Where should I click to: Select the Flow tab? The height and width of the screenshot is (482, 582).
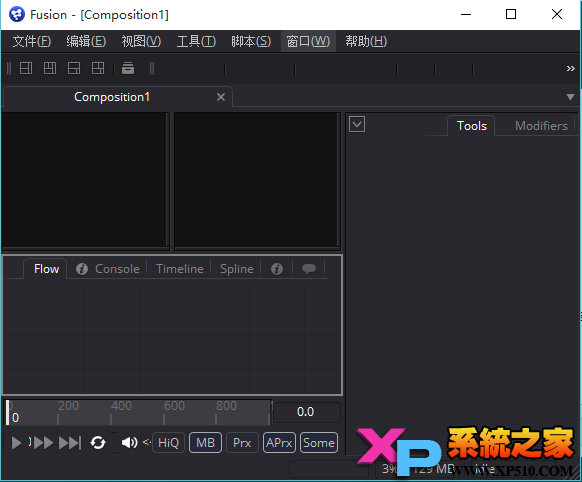[x=46, y=269]
